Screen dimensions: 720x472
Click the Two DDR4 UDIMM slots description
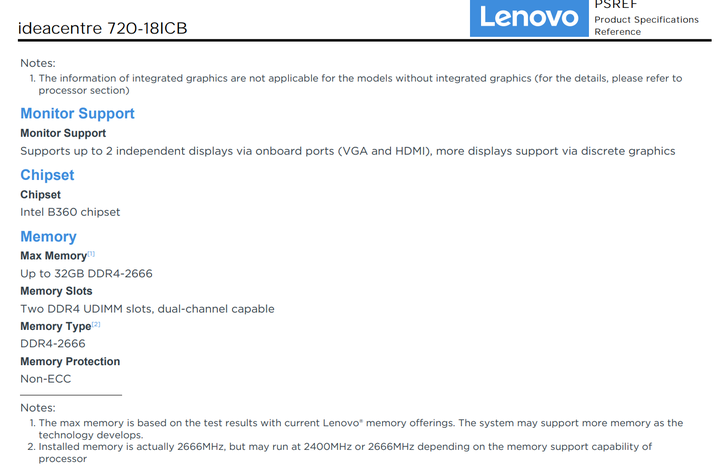coord(147,309)
